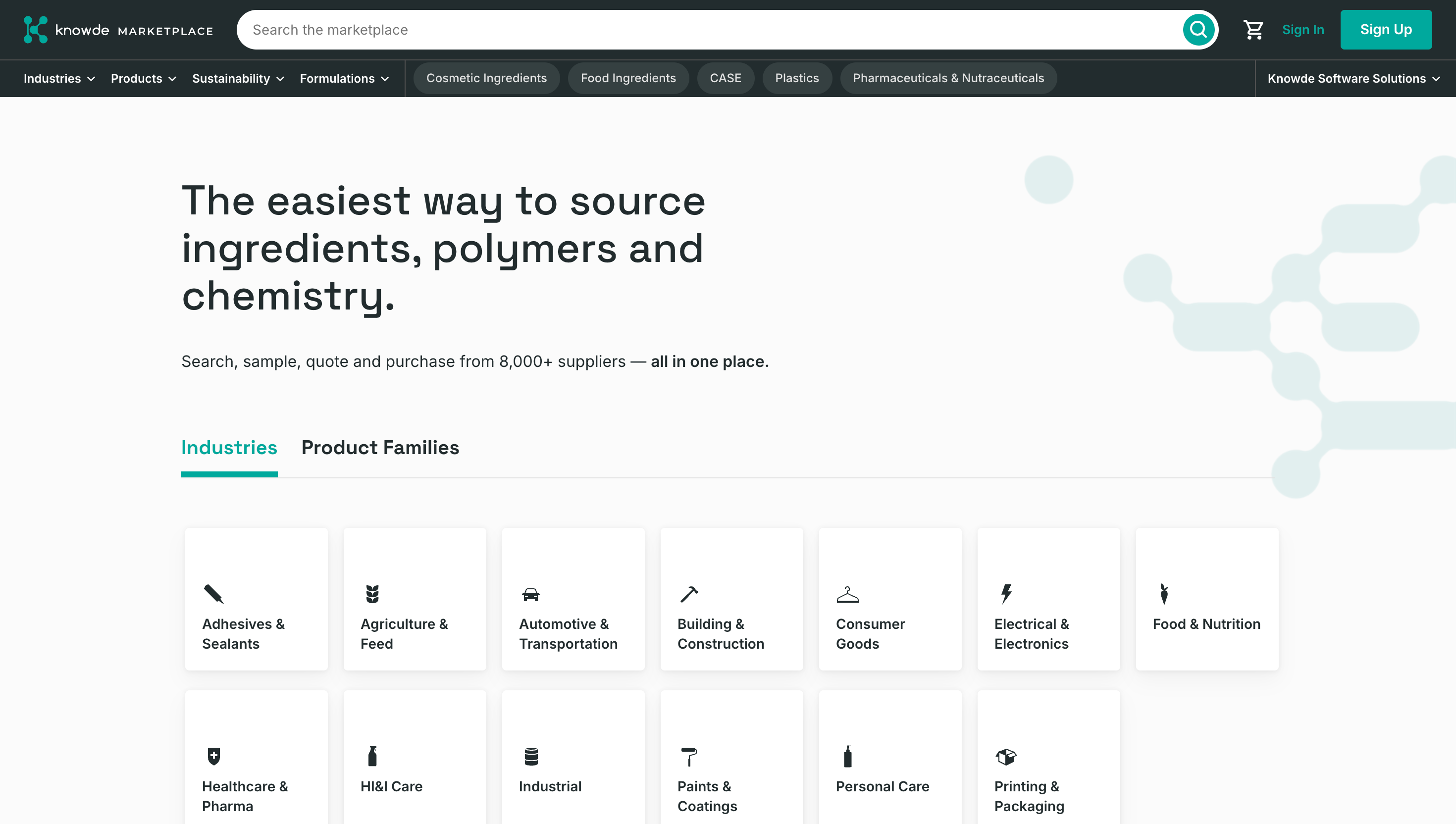The image size is (1456, 824).
Task: Click the Knowde Marketplace logo
Action: (118, 30)
